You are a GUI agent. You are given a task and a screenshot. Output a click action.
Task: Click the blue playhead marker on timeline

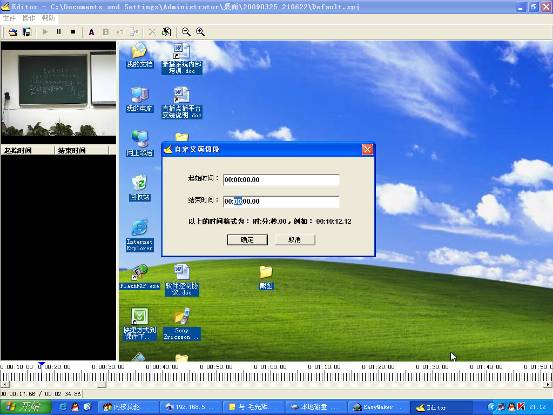41,364
